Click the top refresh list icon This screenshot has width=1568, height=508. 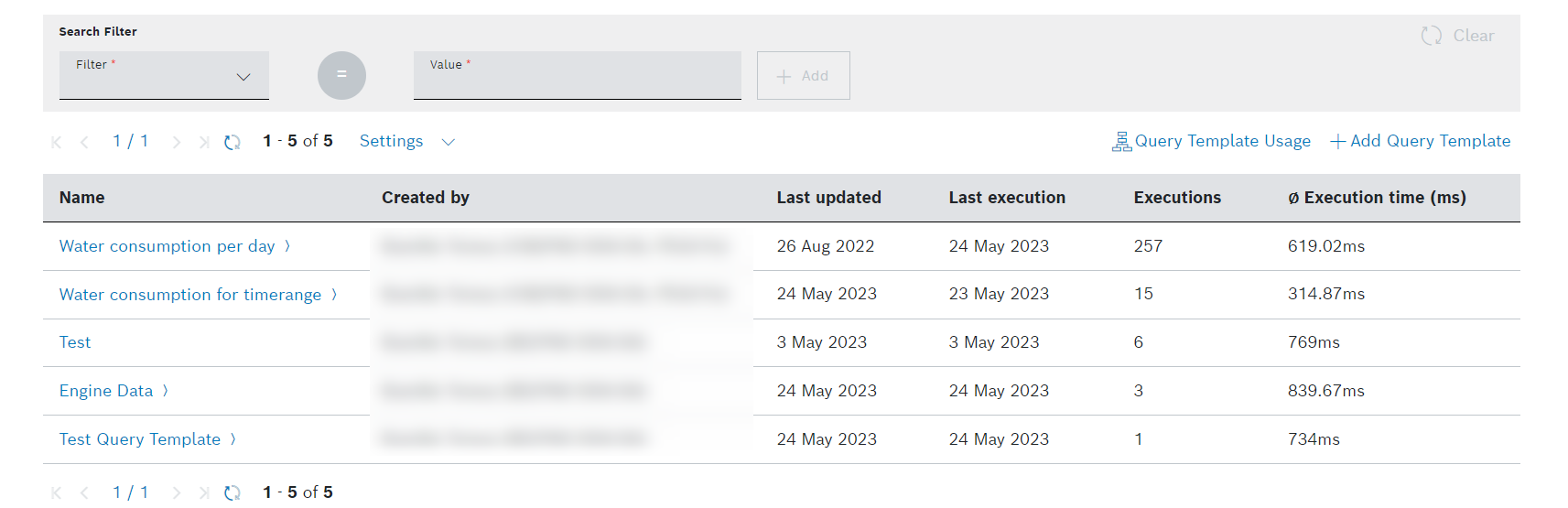coord(232,142)
